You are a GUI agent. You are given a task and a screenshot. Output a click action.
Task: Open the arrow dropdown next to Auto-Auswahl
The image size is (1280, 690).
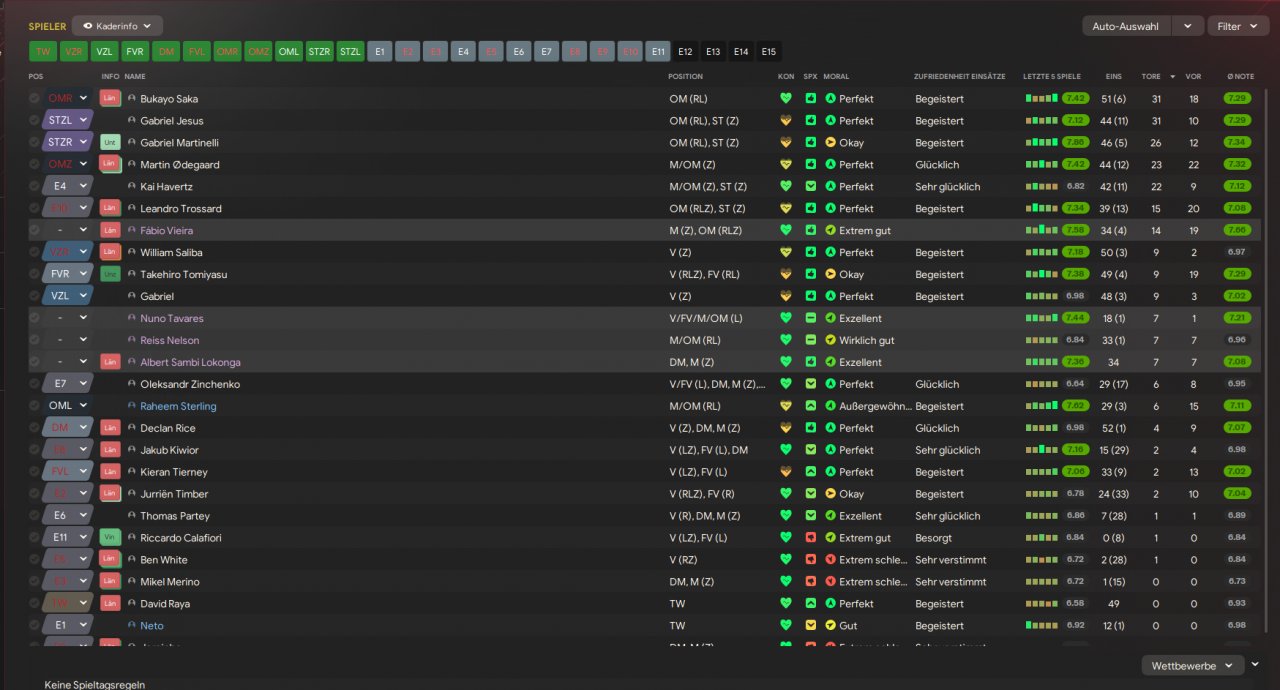1188,26
